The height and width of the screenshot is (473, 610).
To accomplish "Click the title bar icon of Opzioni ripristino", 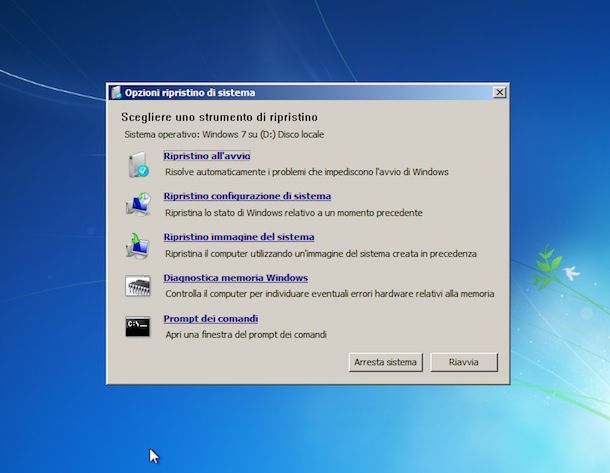I will coord(116,93).
